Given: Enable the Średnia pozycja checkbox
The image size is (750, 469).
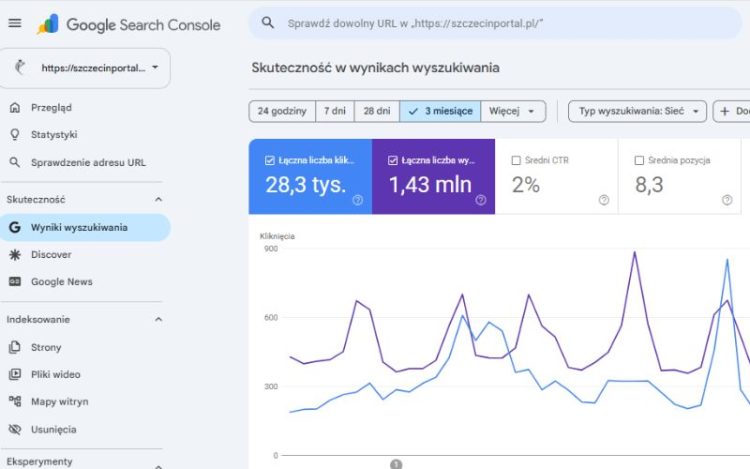Looking at the screenshot, I should tap(639, 160).
